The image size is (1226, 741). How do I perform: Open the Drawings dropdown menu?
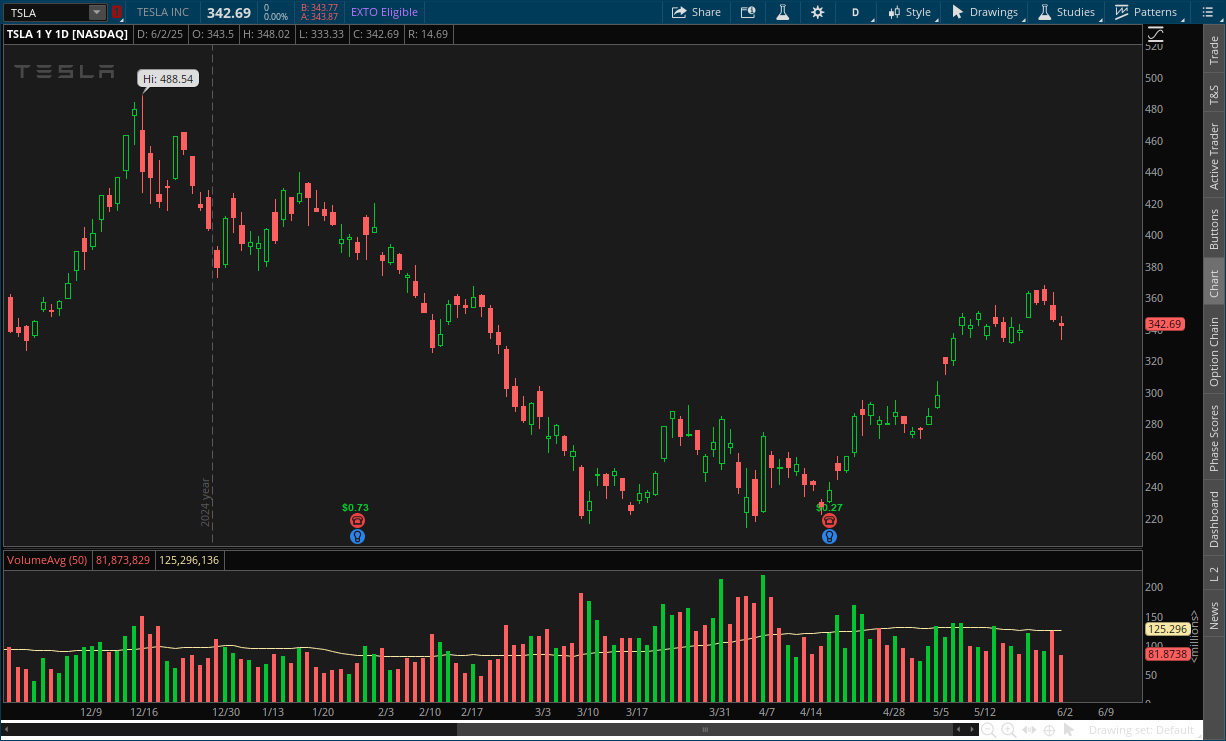click(985, 12)
